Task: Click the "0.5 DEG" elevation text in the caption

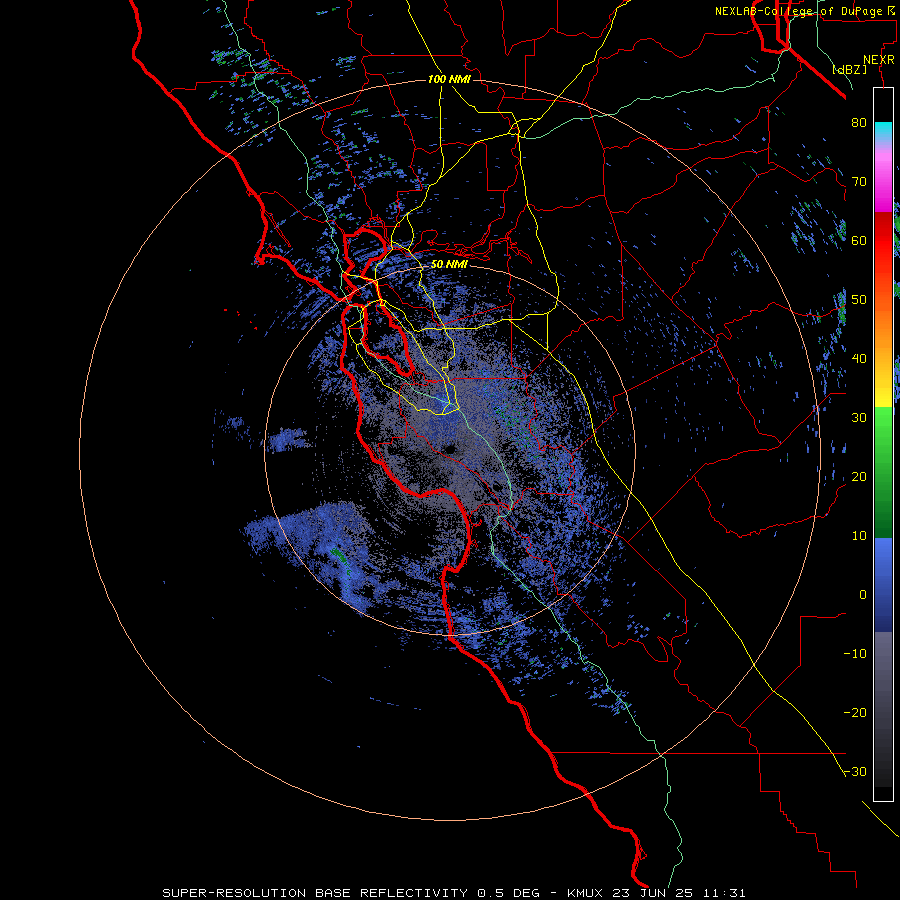Action: [x=509, y=893]
